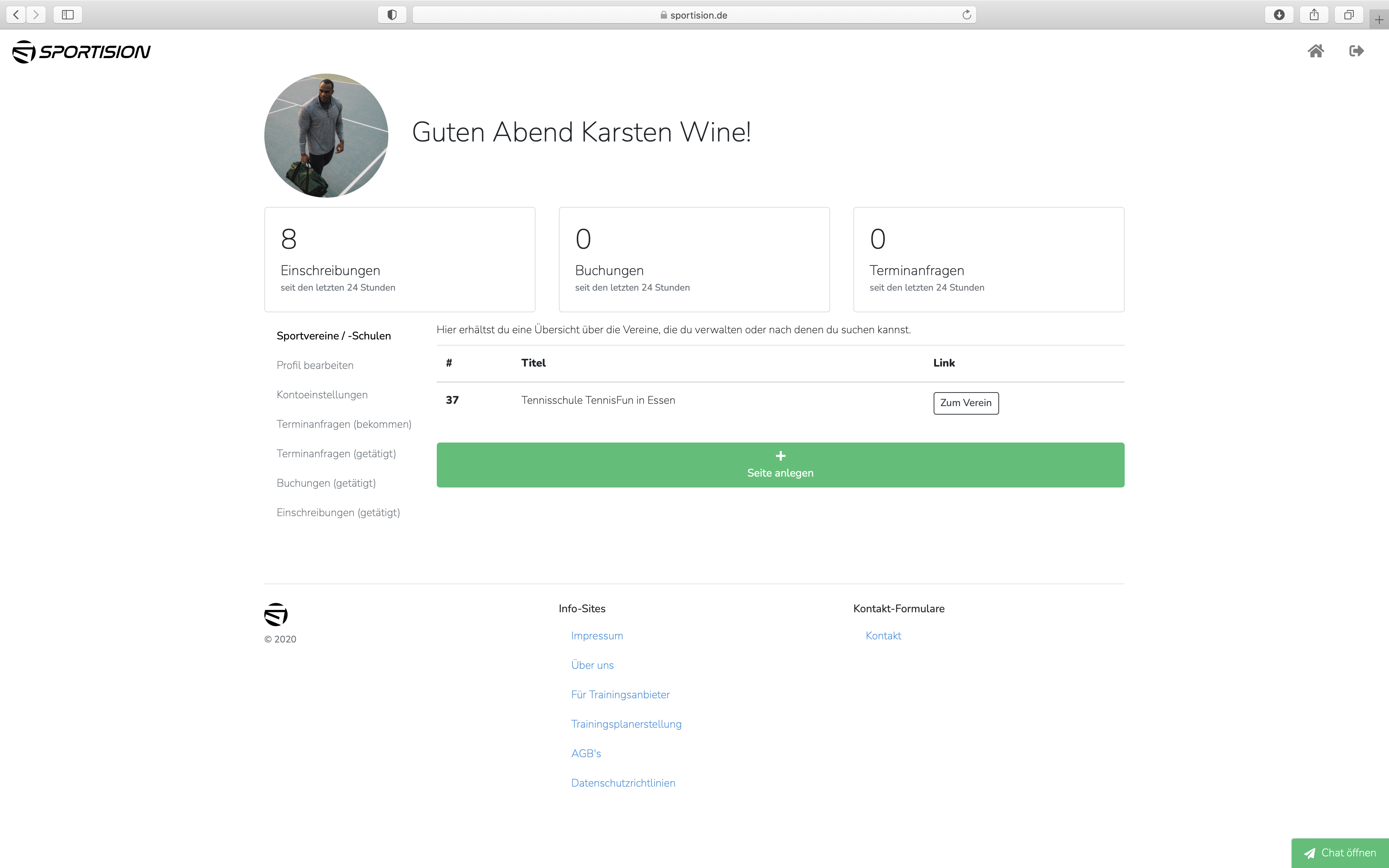Viewport: 1389px width, 868px height.
Task: Open Kontoeinstellungen in side menu
Action: (x=322, y=395)
